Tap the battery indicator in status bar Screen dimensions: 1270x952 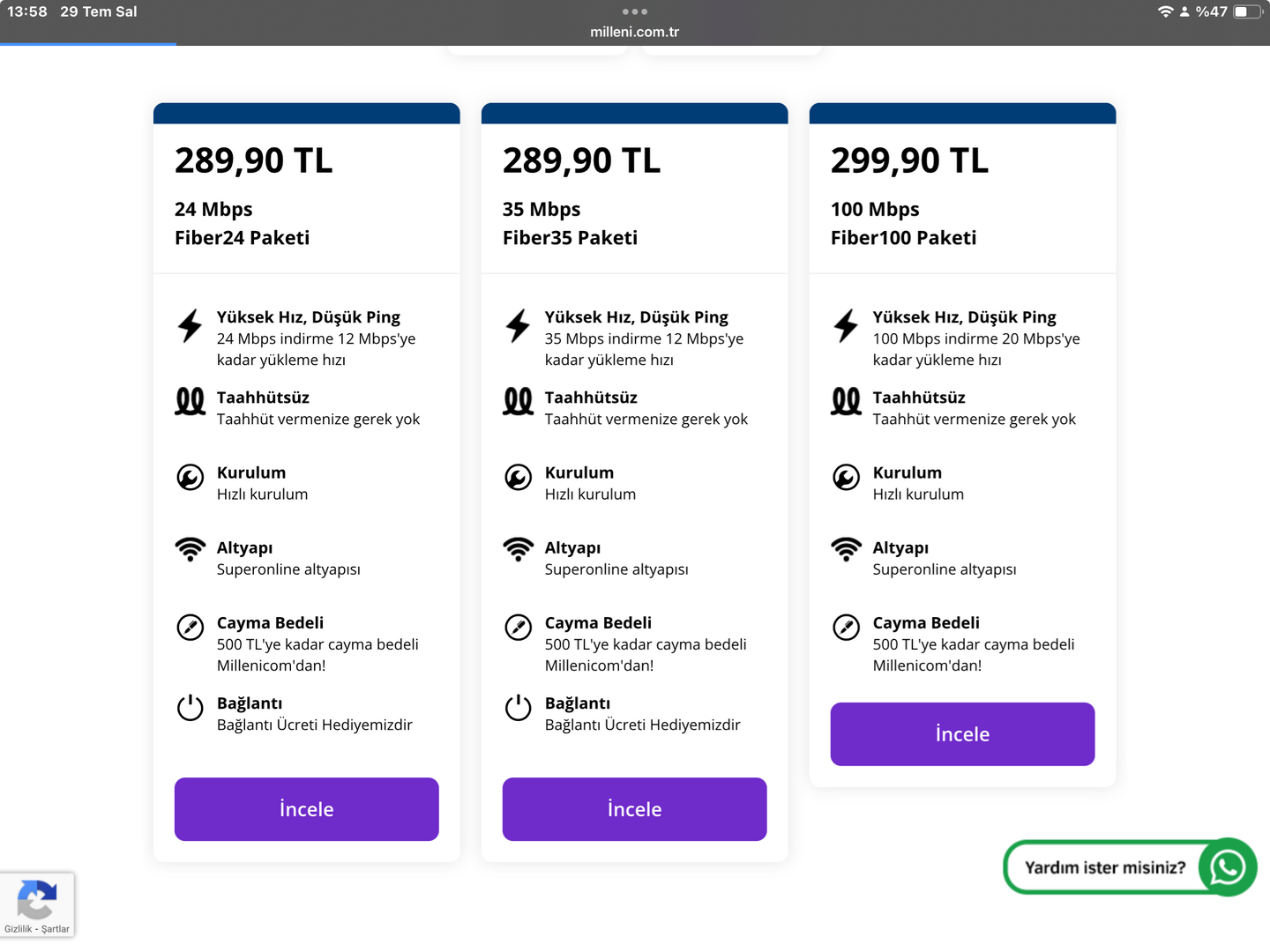(1246, 11)
